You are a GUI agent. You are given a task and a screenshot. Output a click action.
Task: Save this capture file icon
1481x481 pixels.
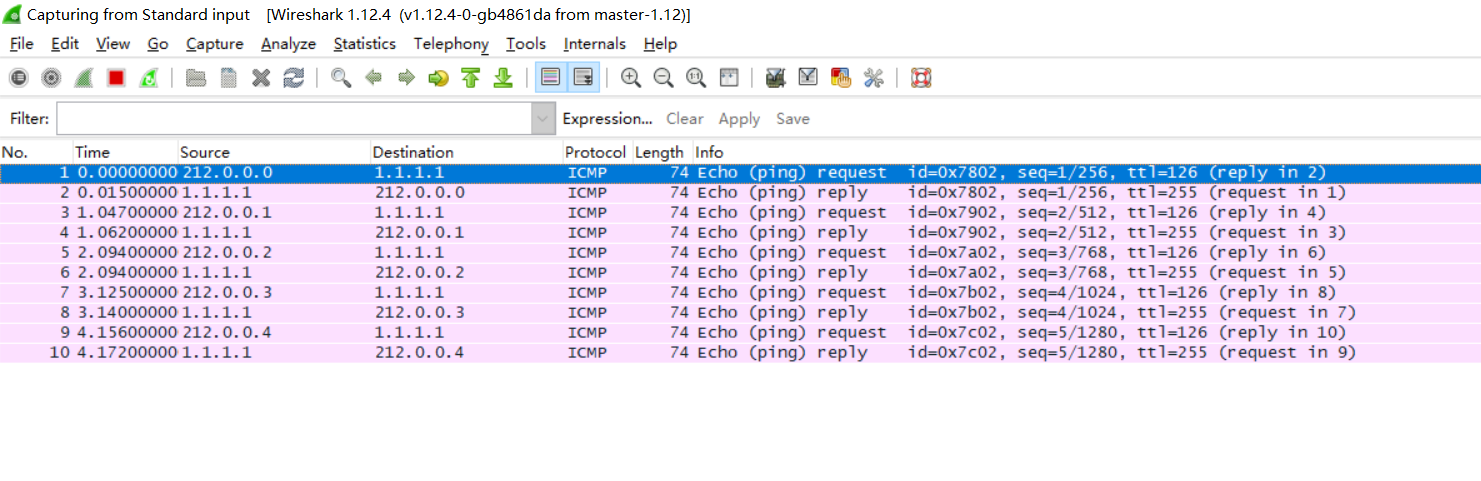click(228, 78)
